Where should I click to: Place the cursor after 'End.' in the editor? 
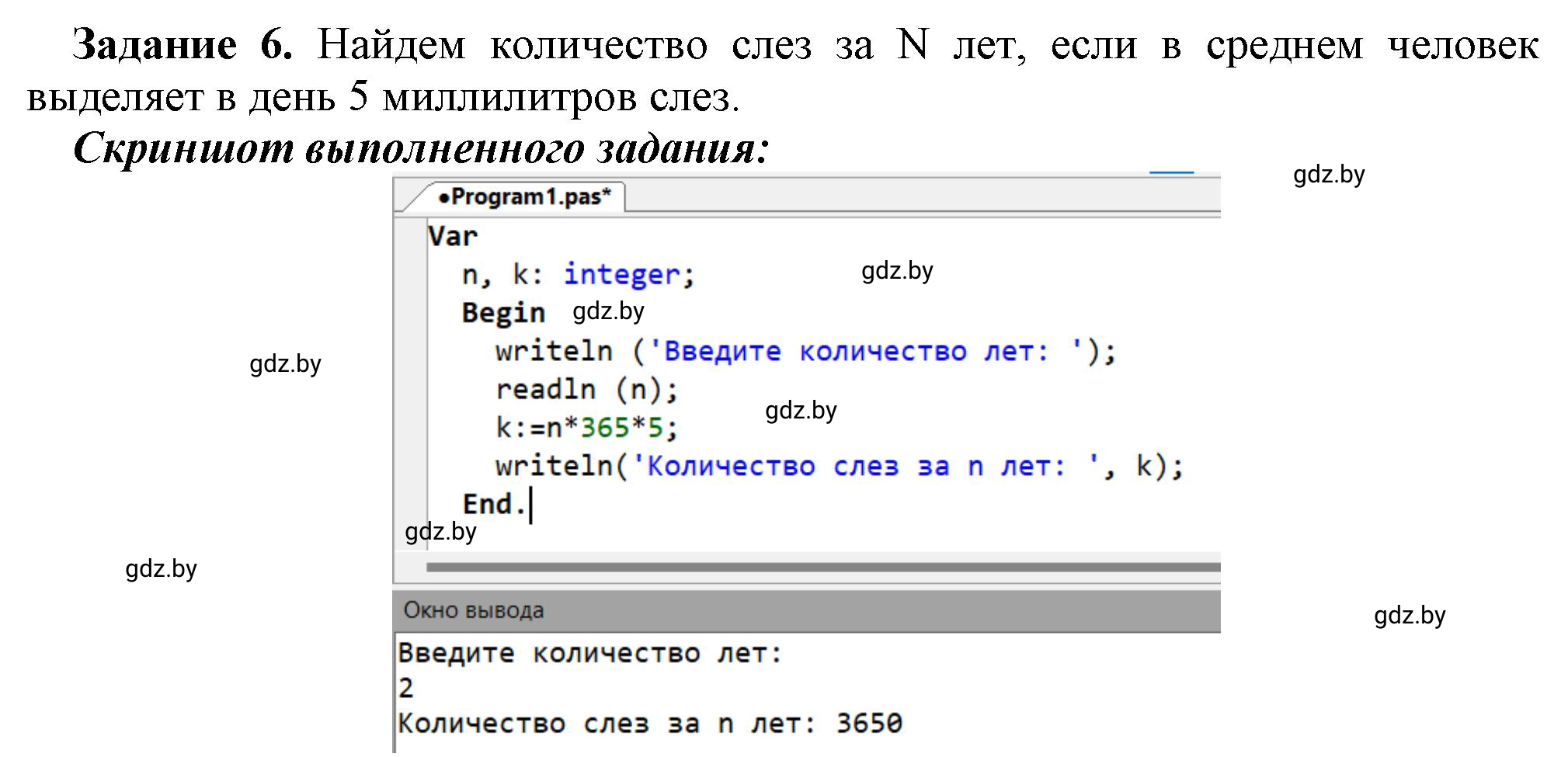point(530,505)
